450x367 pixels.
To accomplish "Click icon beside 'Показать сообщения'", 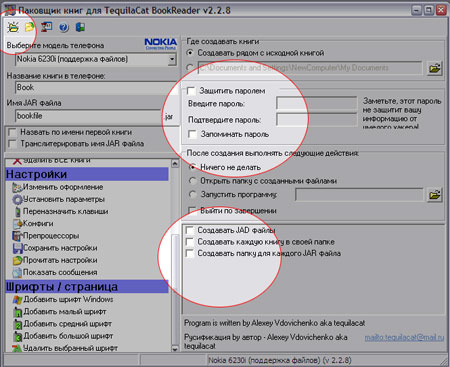I will pos(17,273).
